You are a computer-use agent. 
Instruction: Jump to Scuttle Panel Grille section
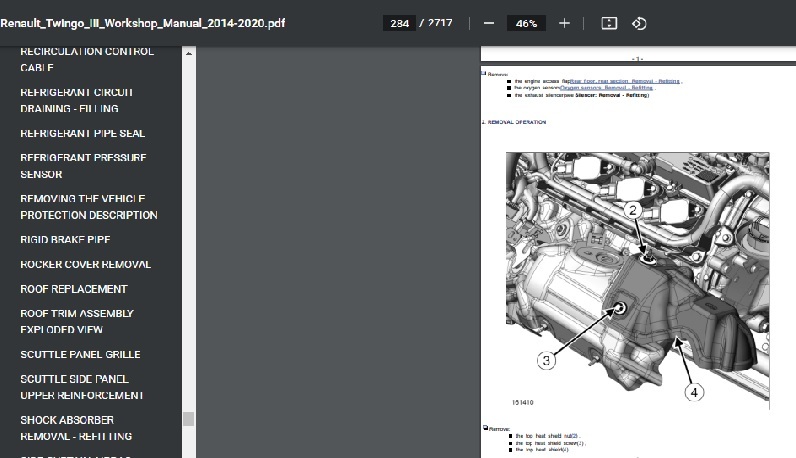click(80, 354)
